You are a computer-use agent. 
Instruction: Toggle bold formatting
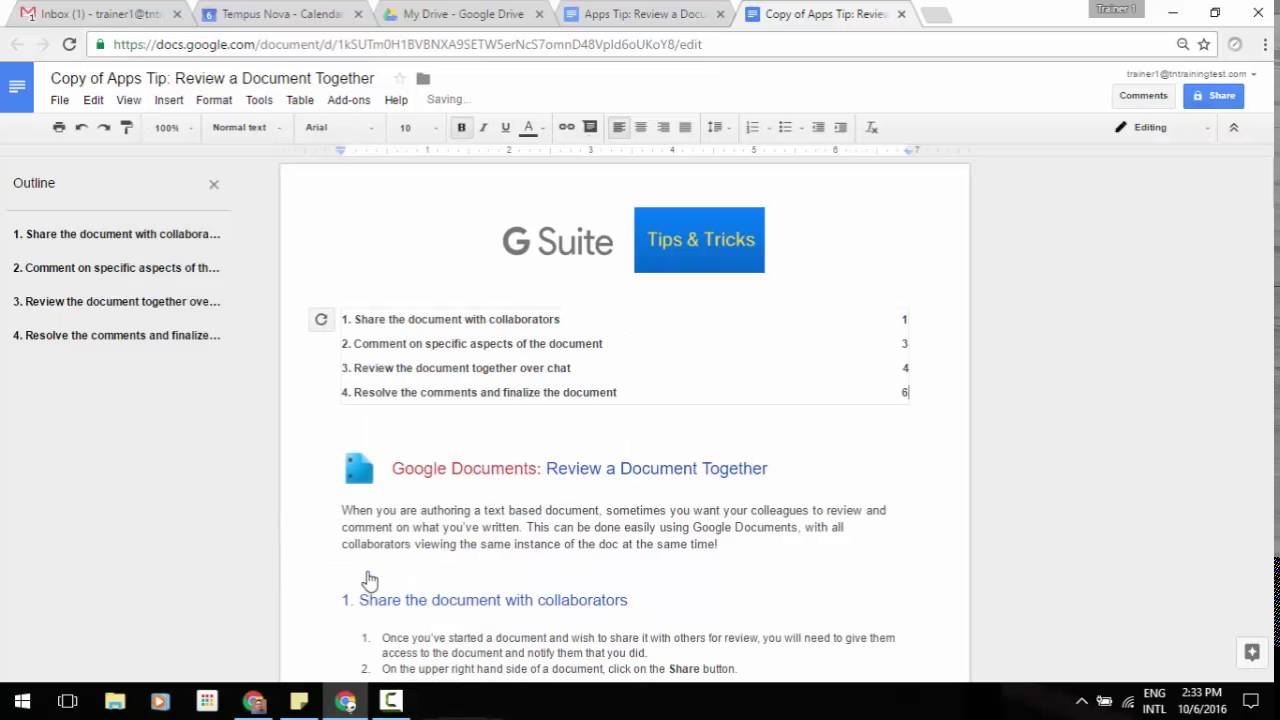click(x=461, y=127)
